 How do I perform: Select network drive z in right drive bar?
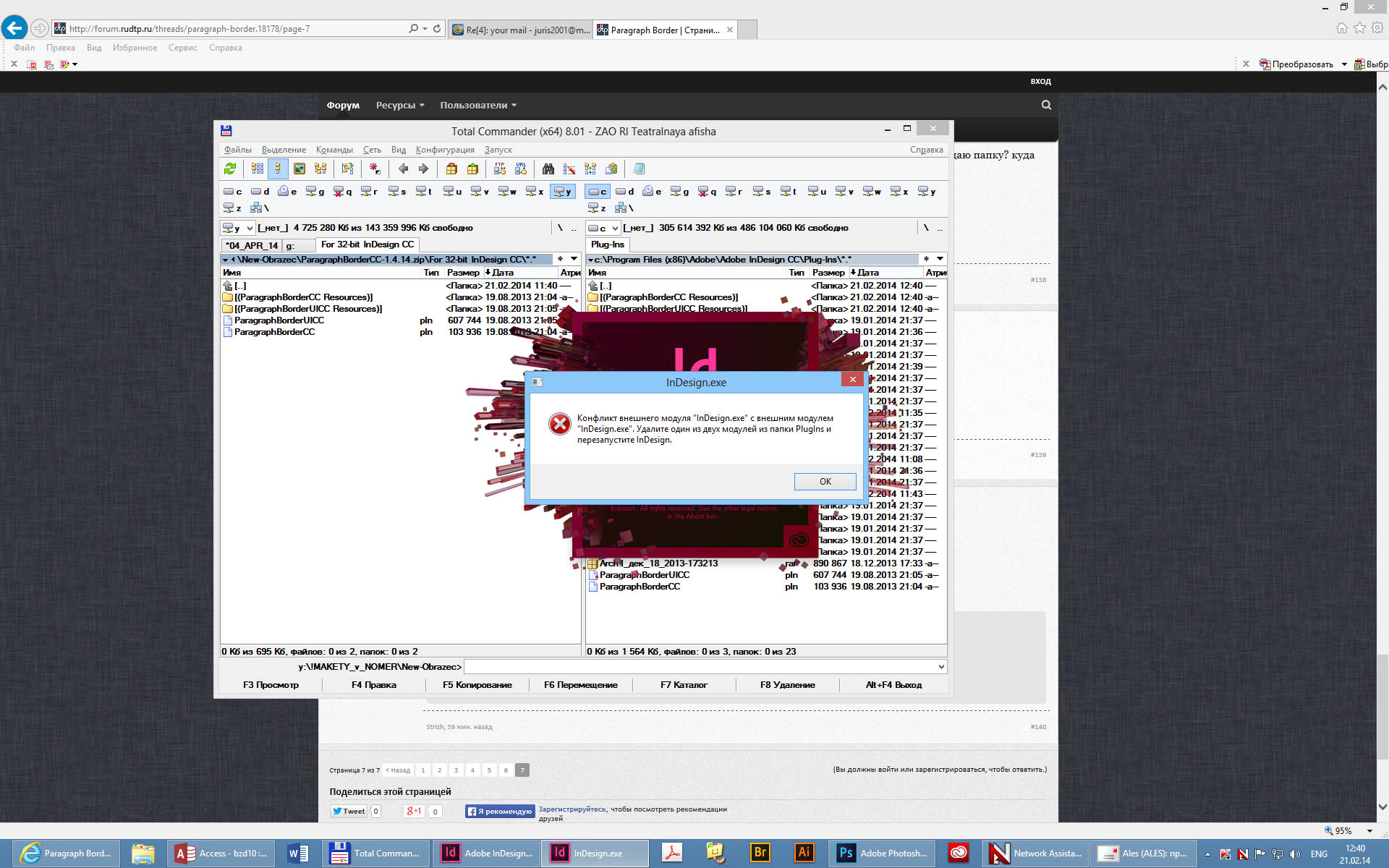[x=597, y=208]
